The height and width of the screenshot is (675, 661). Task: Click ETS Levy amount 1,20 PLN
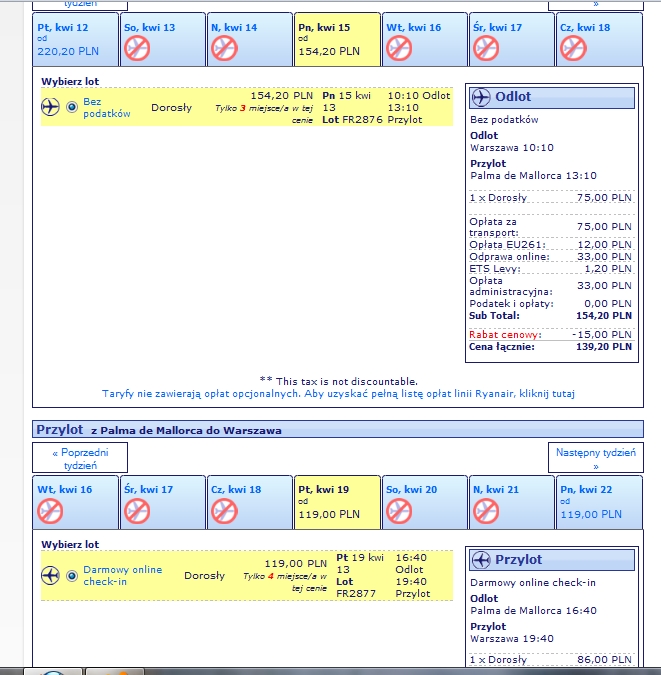(x=608, y=269)
